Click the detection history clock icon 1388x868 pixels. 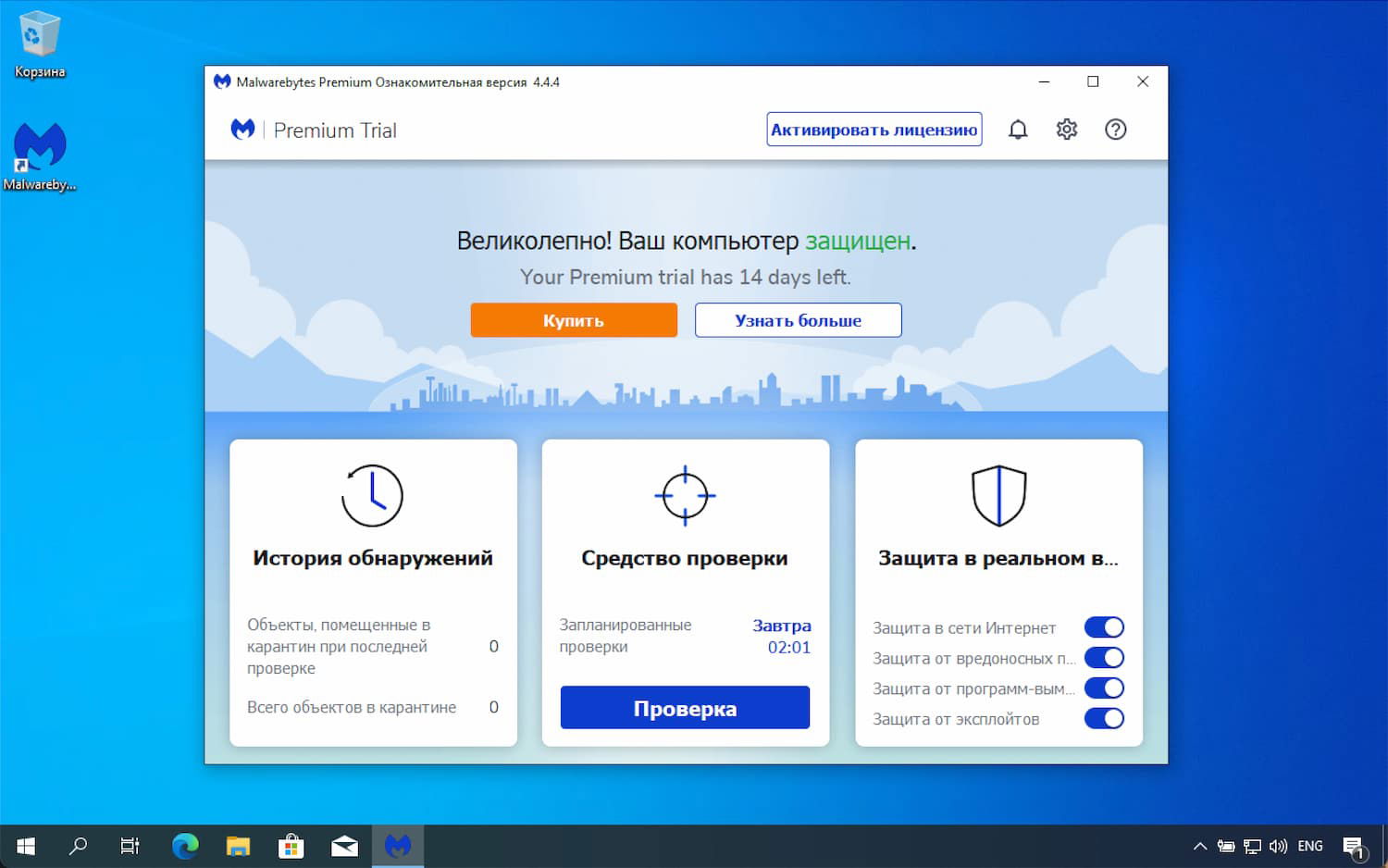tap(372, 495)
